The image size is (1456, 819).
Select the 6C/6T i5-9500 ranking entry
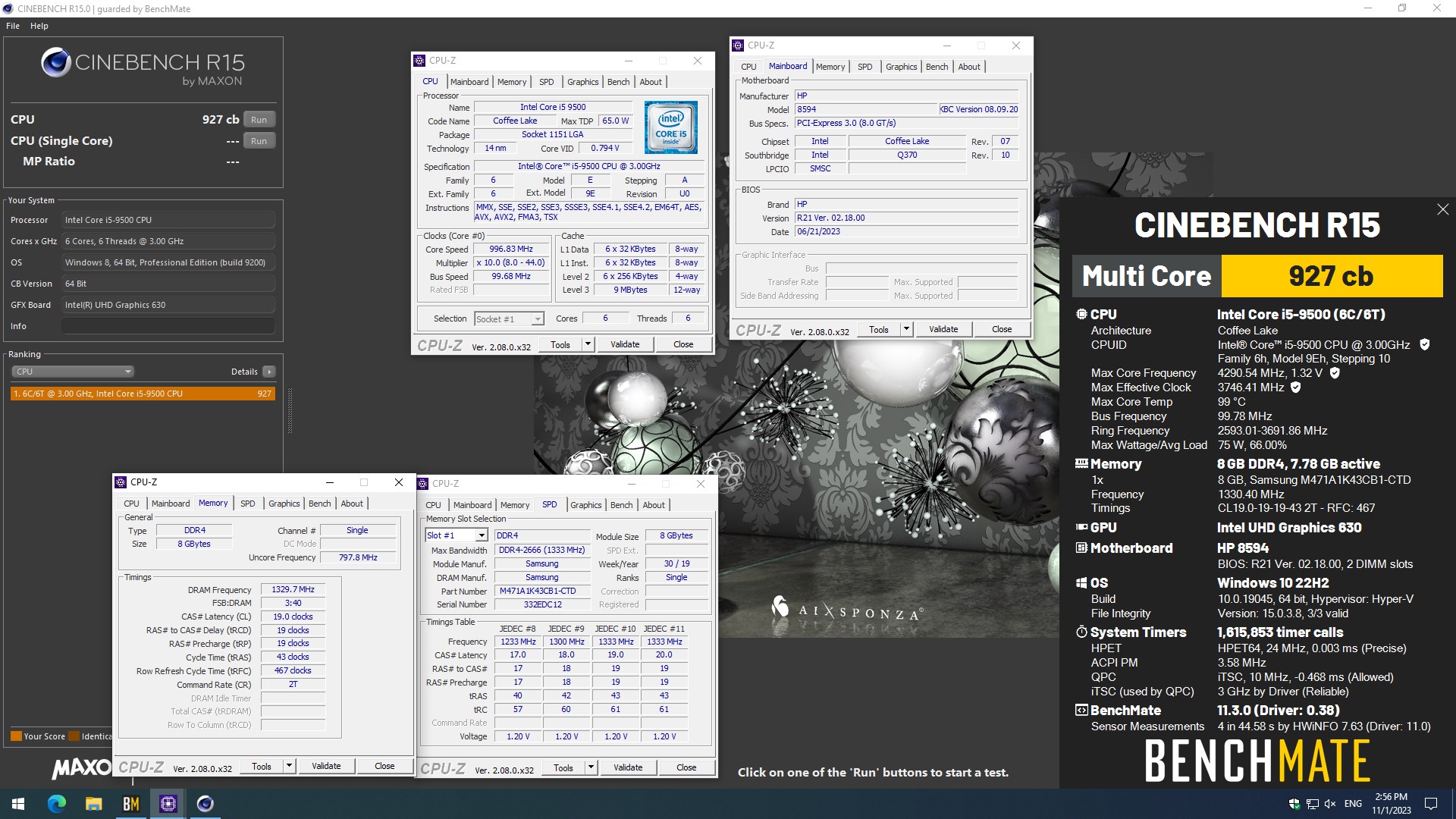coord(143,394)
